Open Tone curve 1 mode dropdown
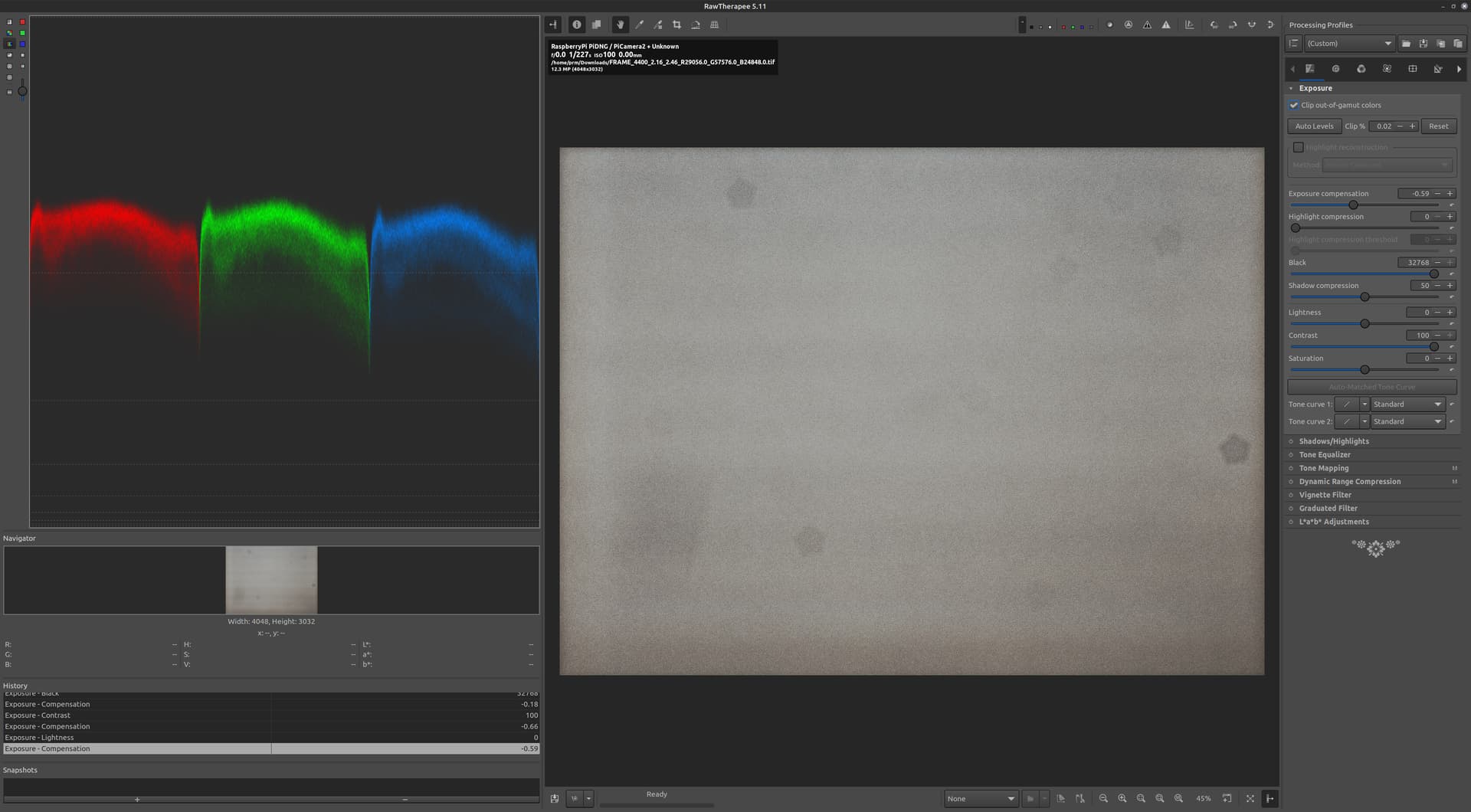 (x=1407, y=404)
